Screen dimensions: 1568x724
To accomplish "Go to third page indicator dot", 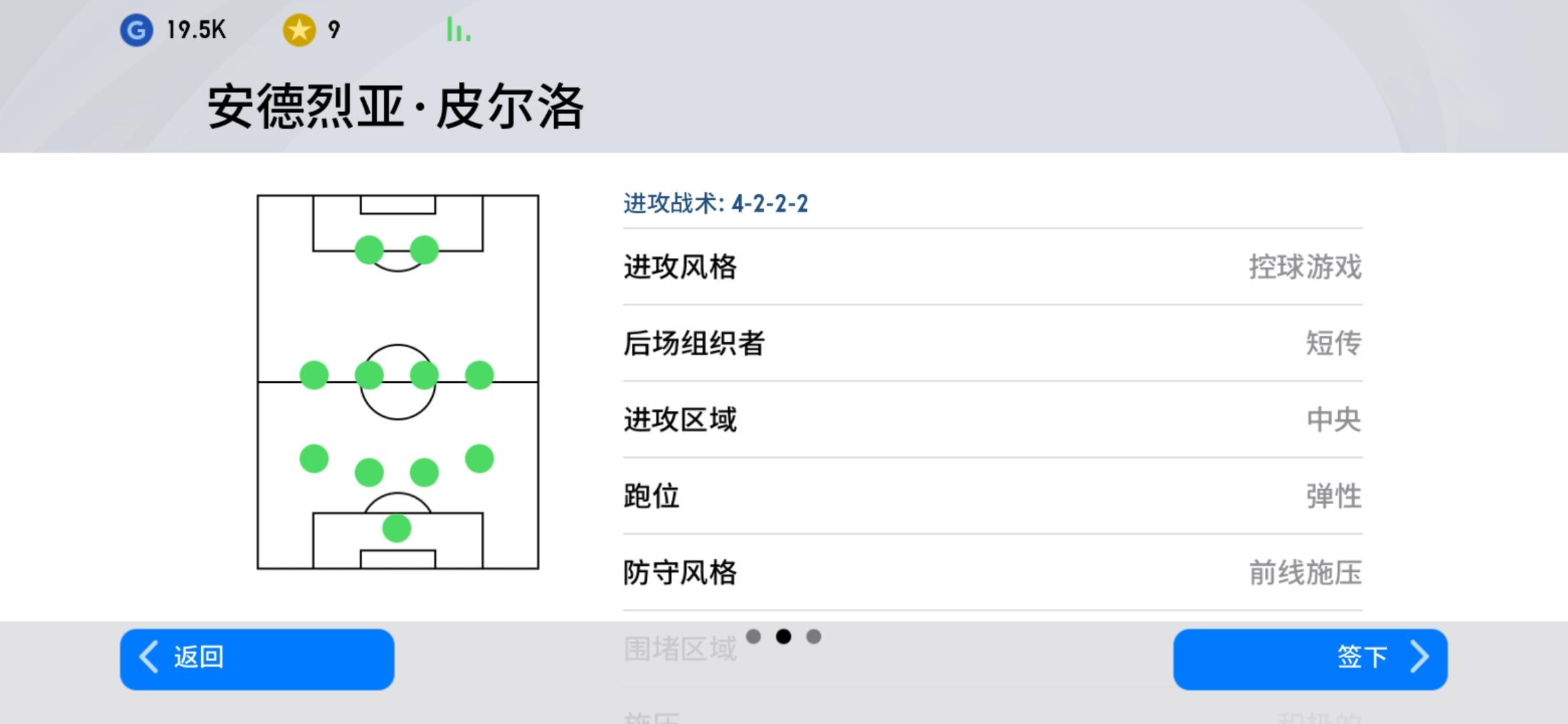I will 813,636.
